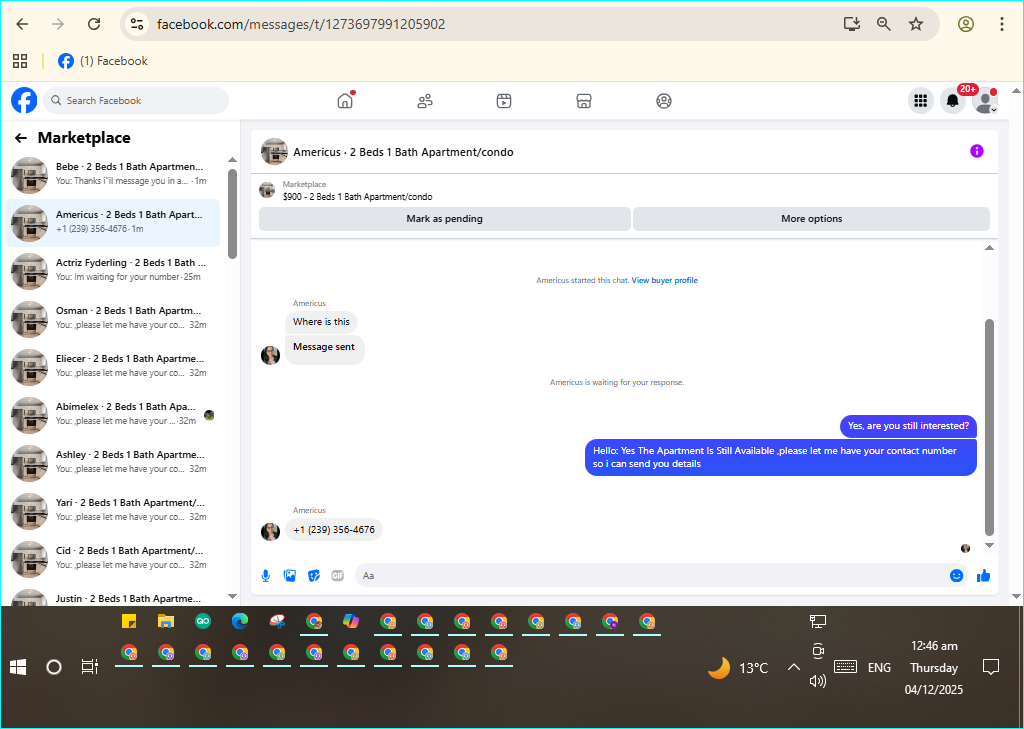Open the View buyer profile link
Image resolution: width=1024 pixels, height=729 pixels.
point(664,280)
